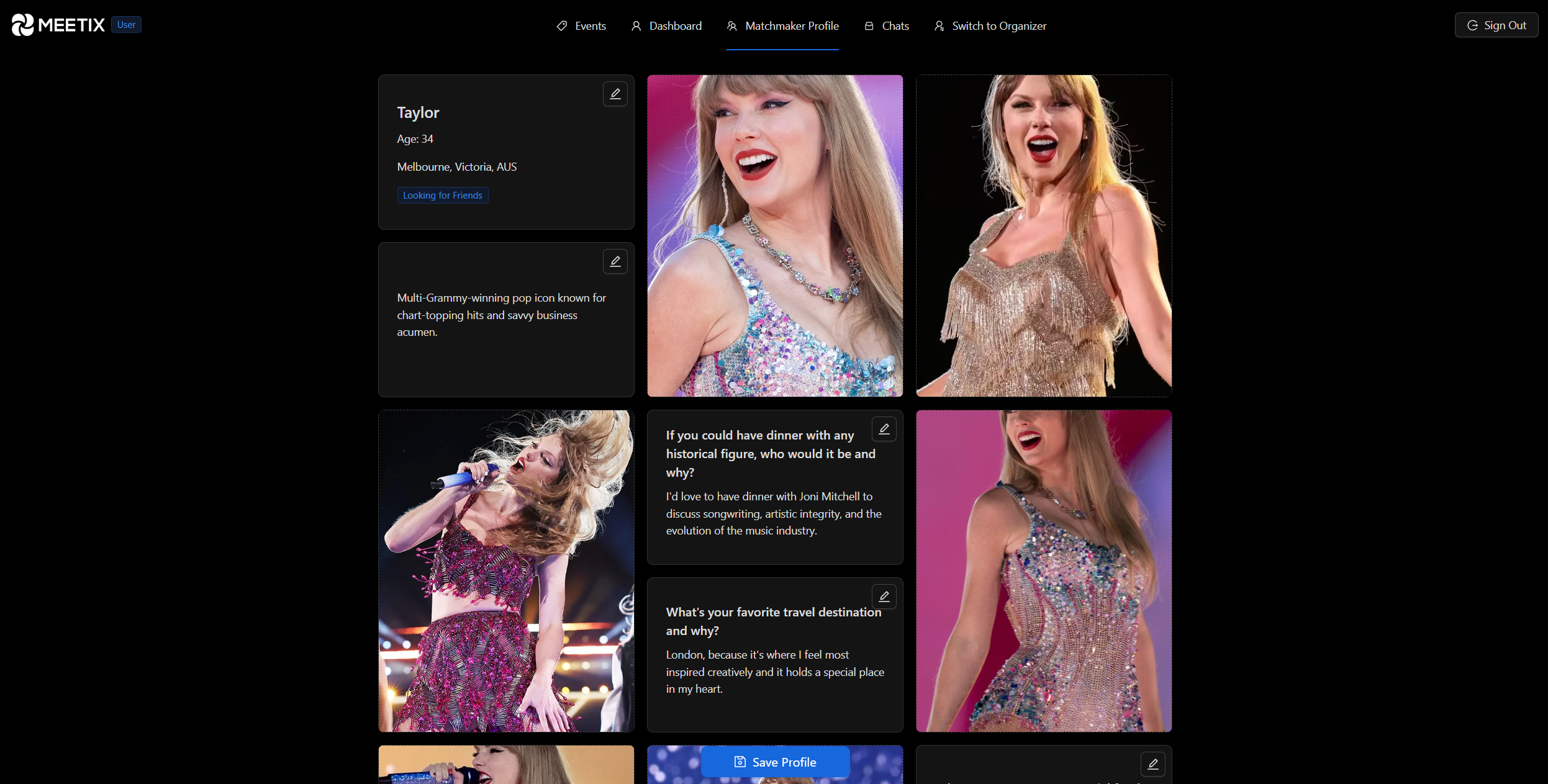Open the Events tab
This screenshot has height=784, width=1548.
click(581, 26)
